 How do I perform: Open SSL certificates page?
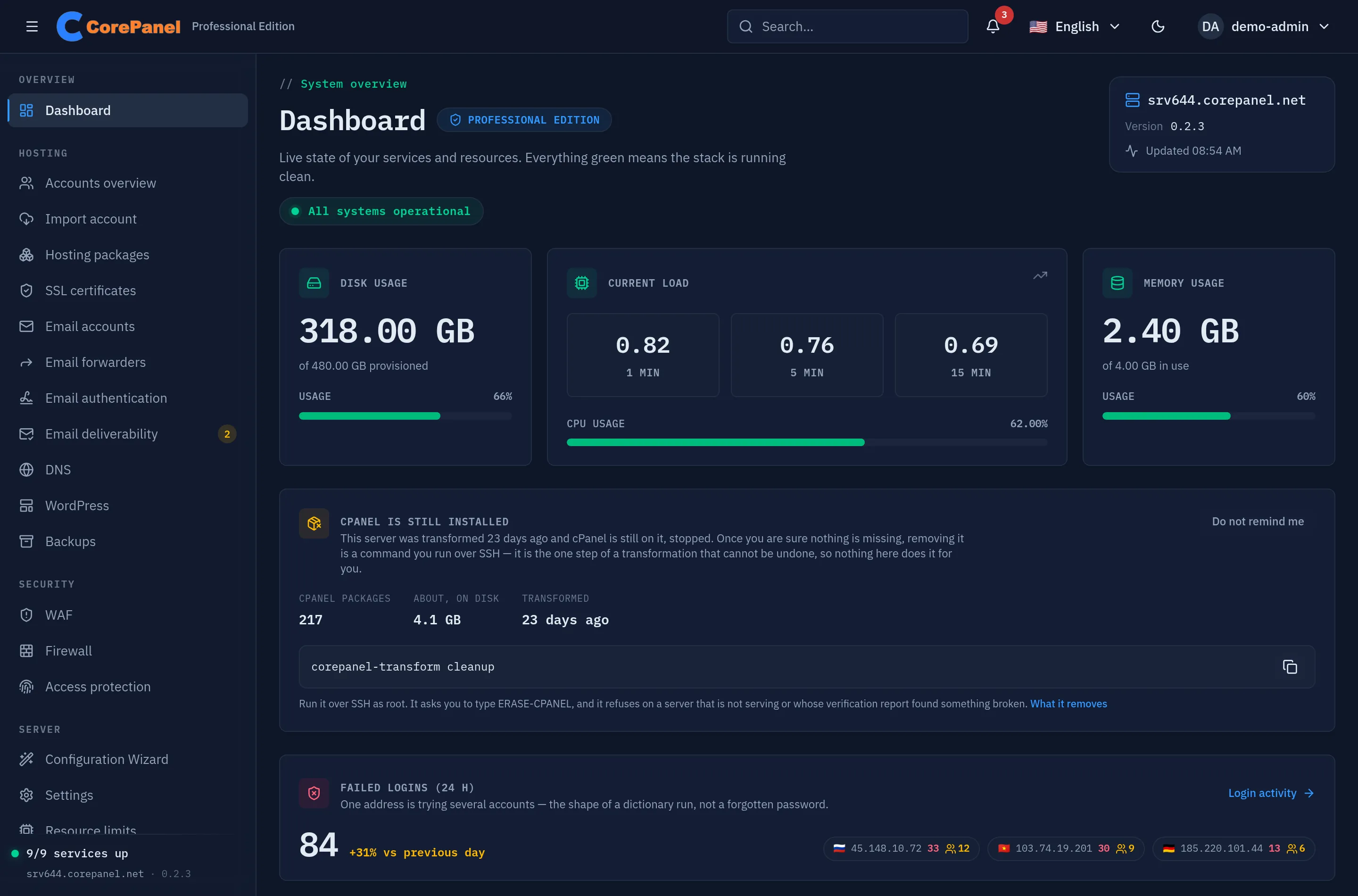tap(128, 290)
